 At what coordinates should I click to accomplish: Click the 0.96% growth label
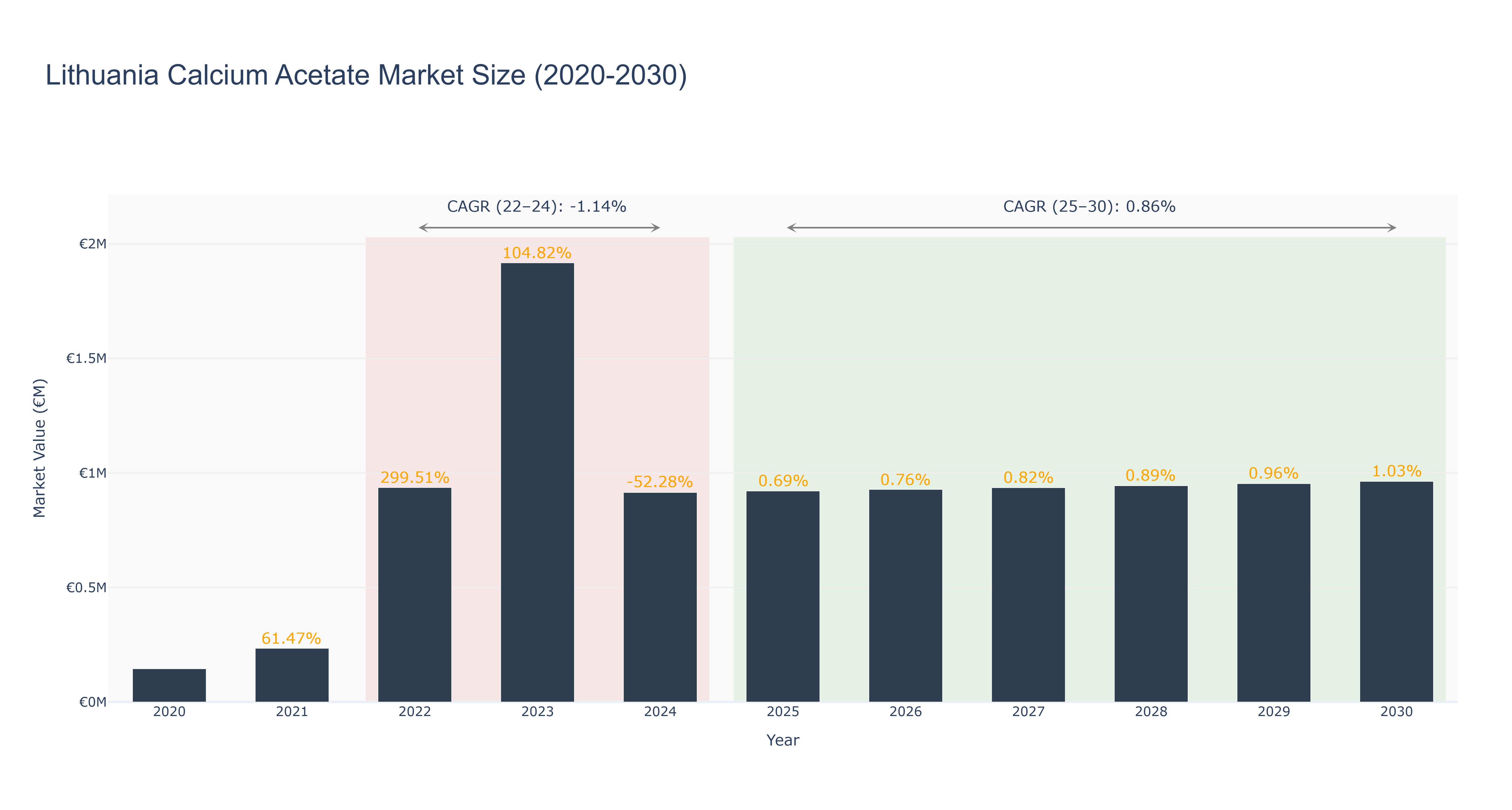click(1273, 473)
